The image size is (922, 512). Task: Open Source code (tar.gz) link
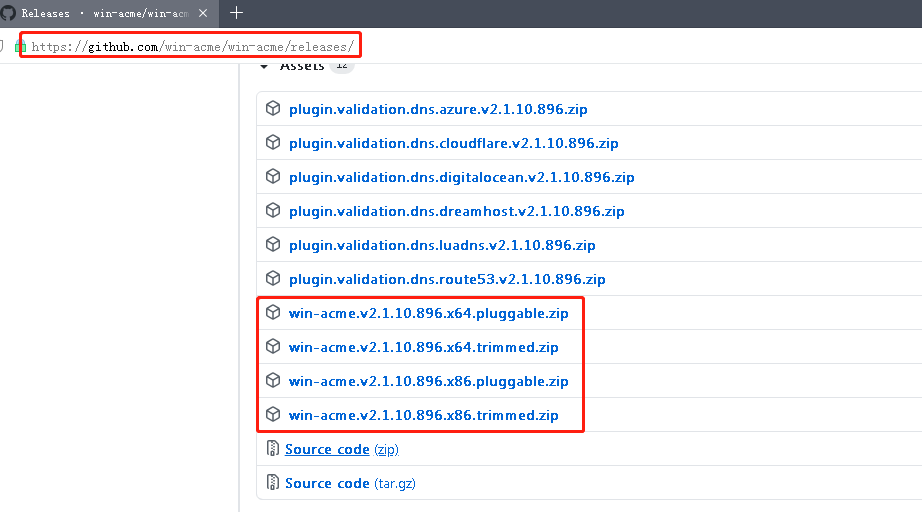coord(350,484)
